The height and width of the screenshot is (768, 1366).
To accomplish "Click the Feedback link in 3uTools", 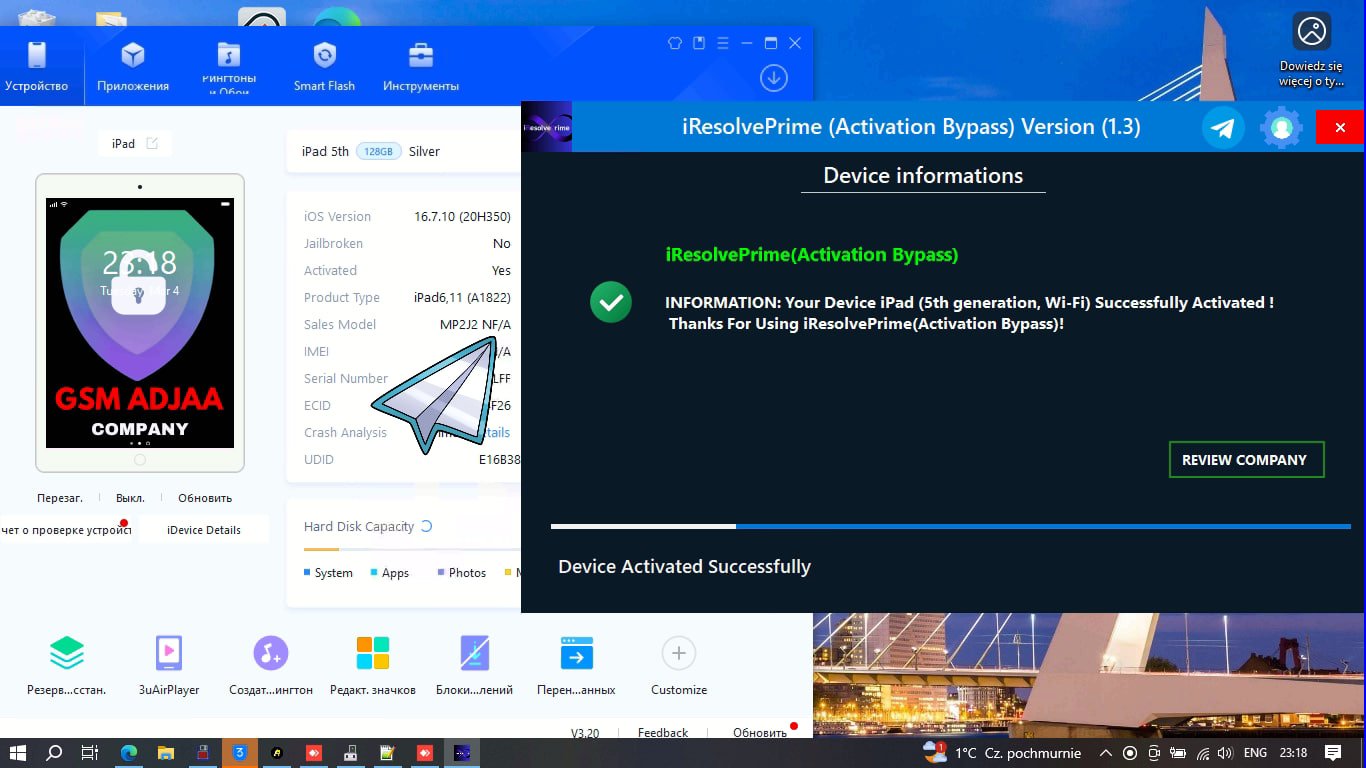I will pos(663,732).
